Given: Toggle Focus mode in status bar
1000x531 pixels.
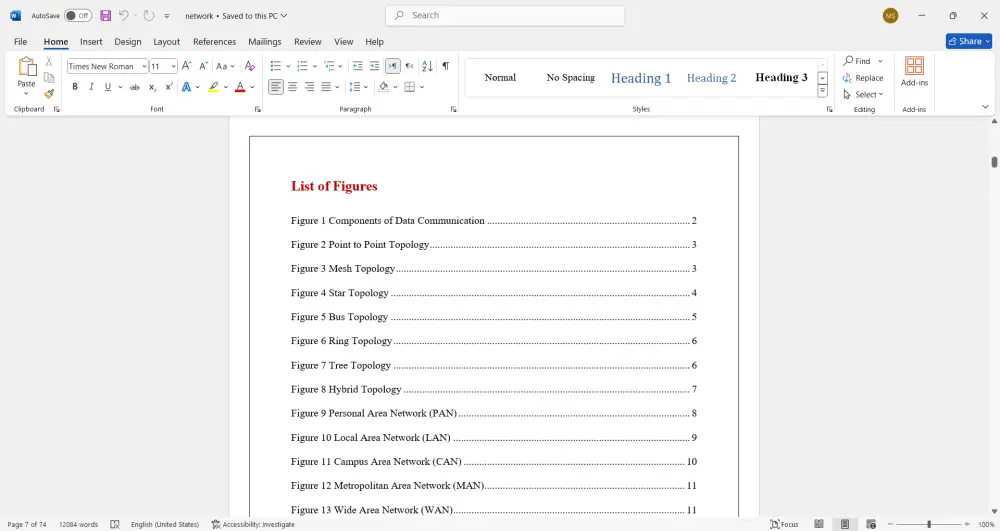Looking at the screenshot, I should click(784, 524).
